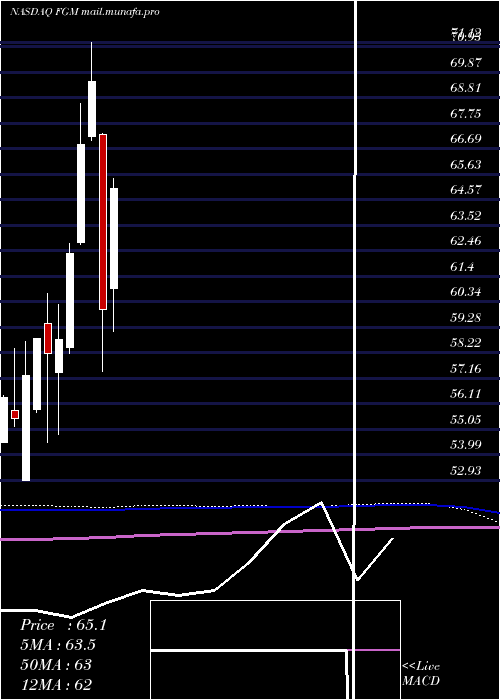
Task: Click the 61.4 price axis label
Action: [462, 267]
